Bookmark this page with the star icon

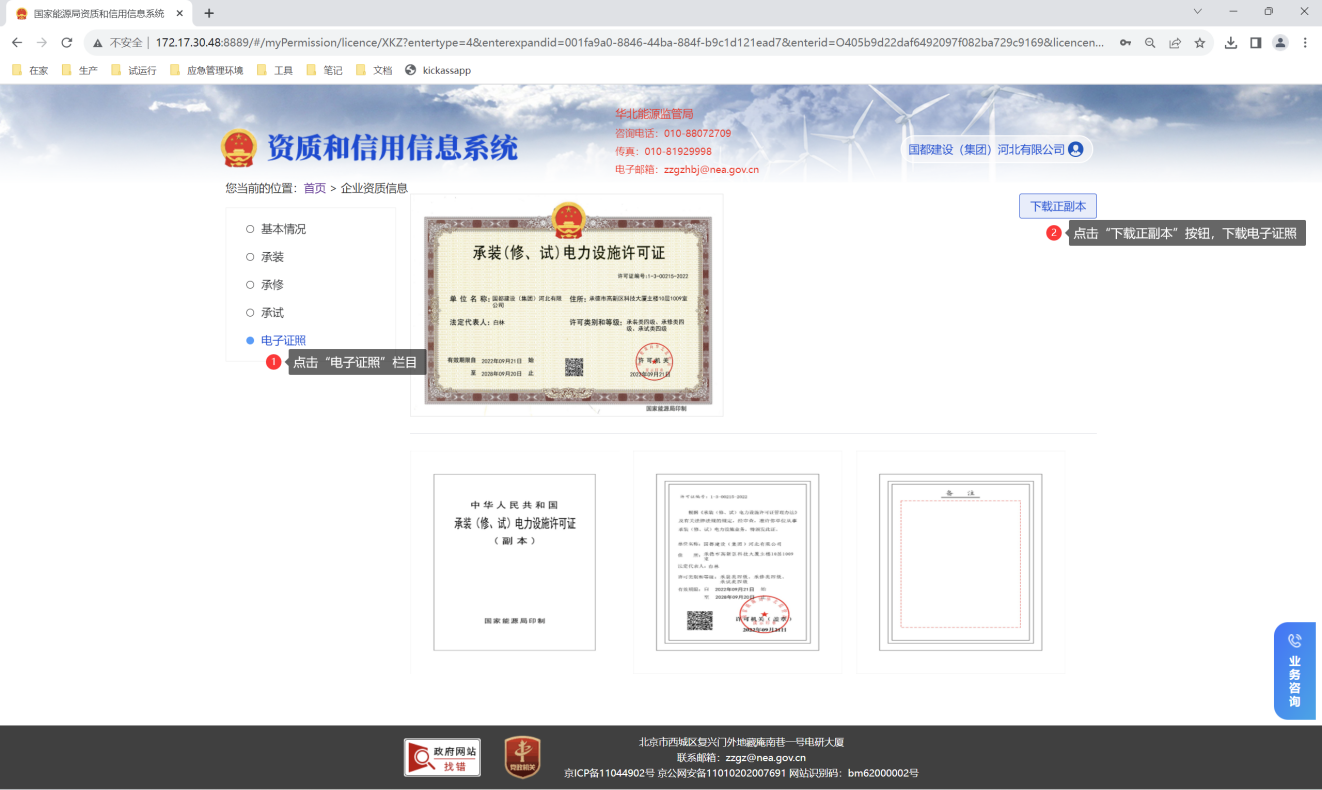(x=1200, y=43)
